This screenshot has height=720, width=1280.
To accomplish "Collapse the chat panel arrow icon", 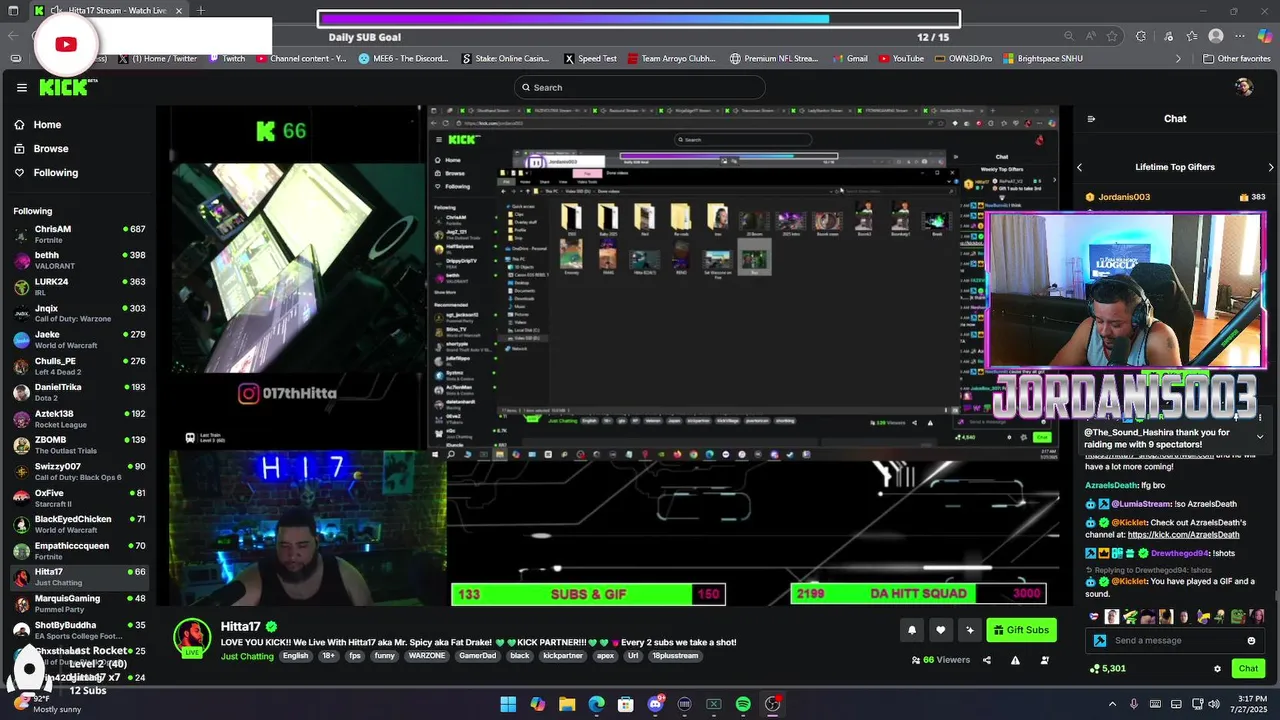I will coord(1091,119).
